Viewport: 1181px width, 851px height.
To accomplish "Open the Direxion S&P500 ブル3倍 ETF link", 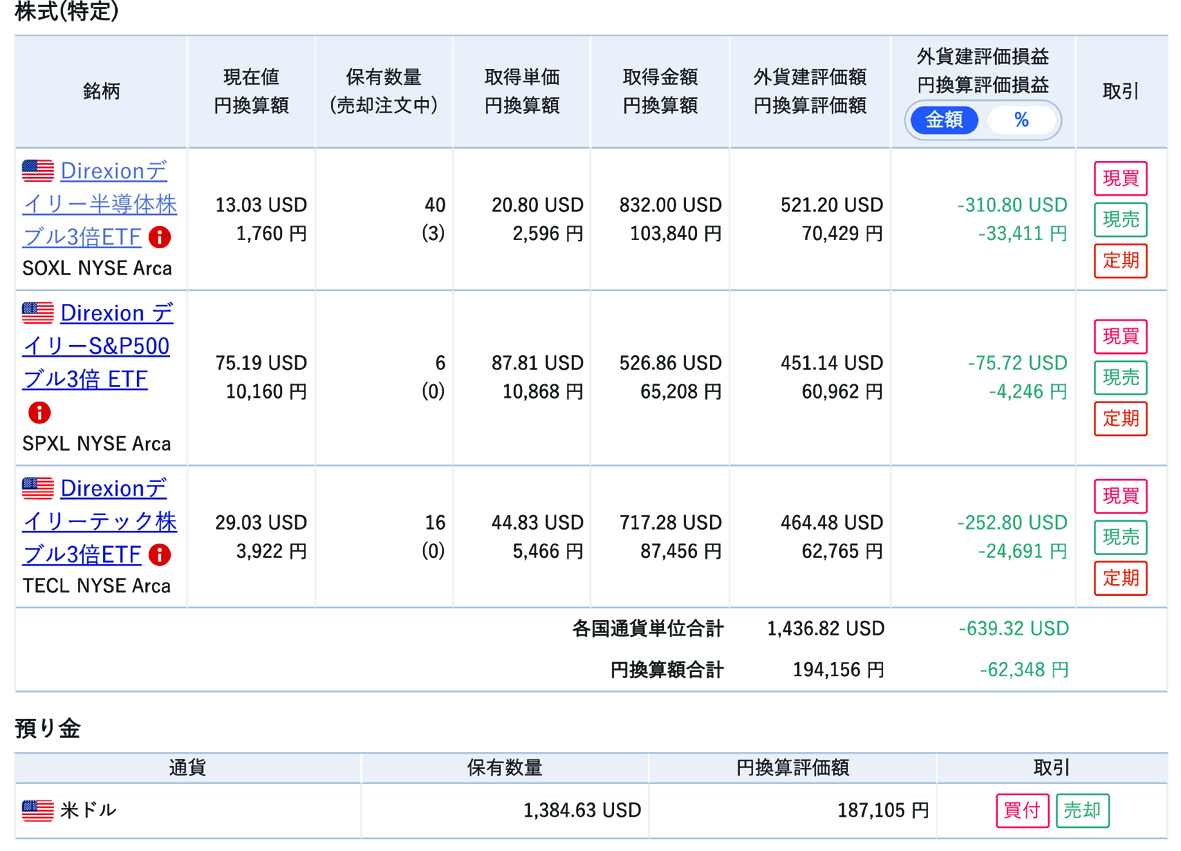I will click(98, 346).
